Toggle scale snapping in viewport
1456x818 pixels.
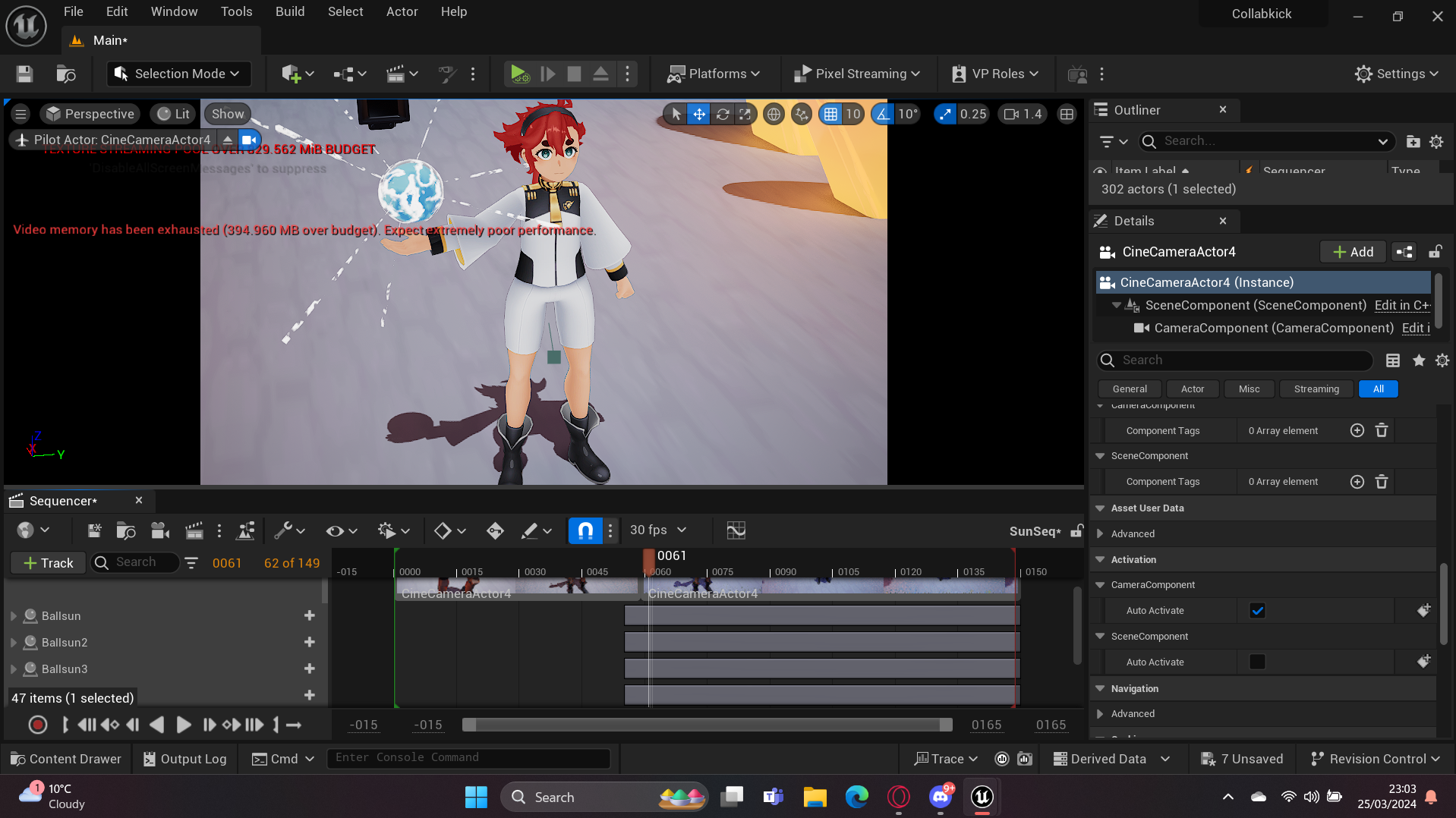coord(945,114)
